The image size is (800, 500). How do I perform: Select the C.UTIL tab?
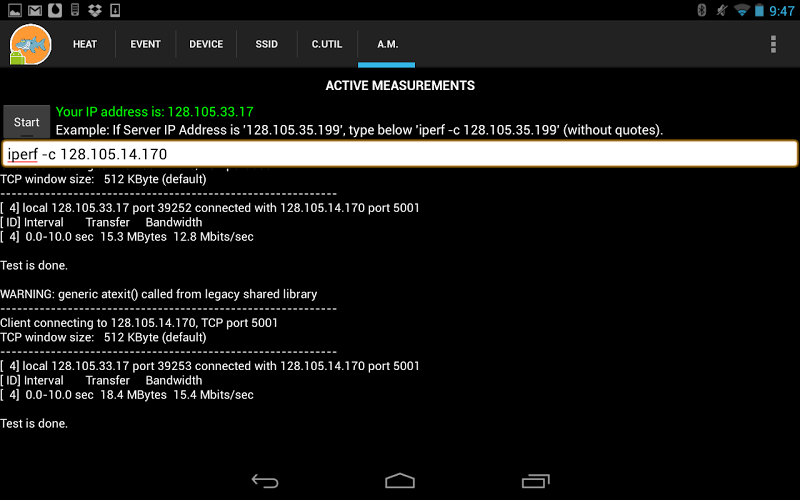[x=327, y=44]
